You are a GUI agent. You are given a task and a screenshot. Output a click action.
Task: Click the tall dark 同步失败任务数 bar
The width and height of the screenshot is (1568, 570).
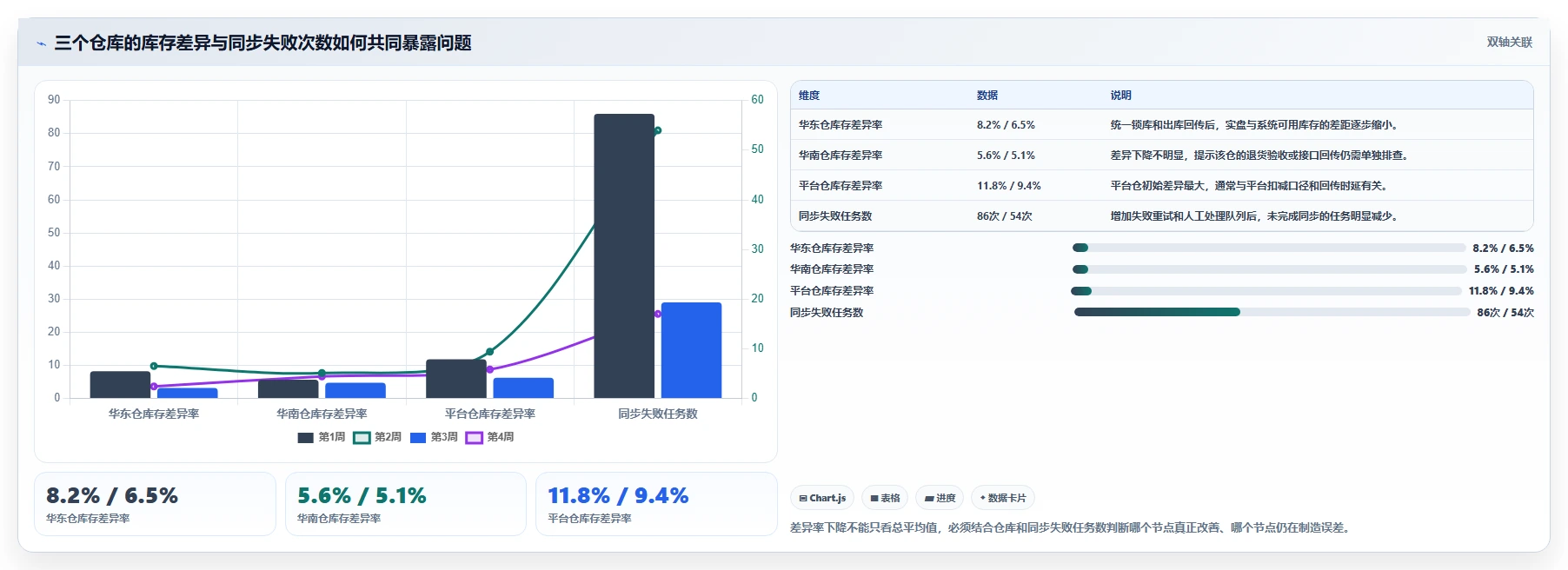pos(624,255)
